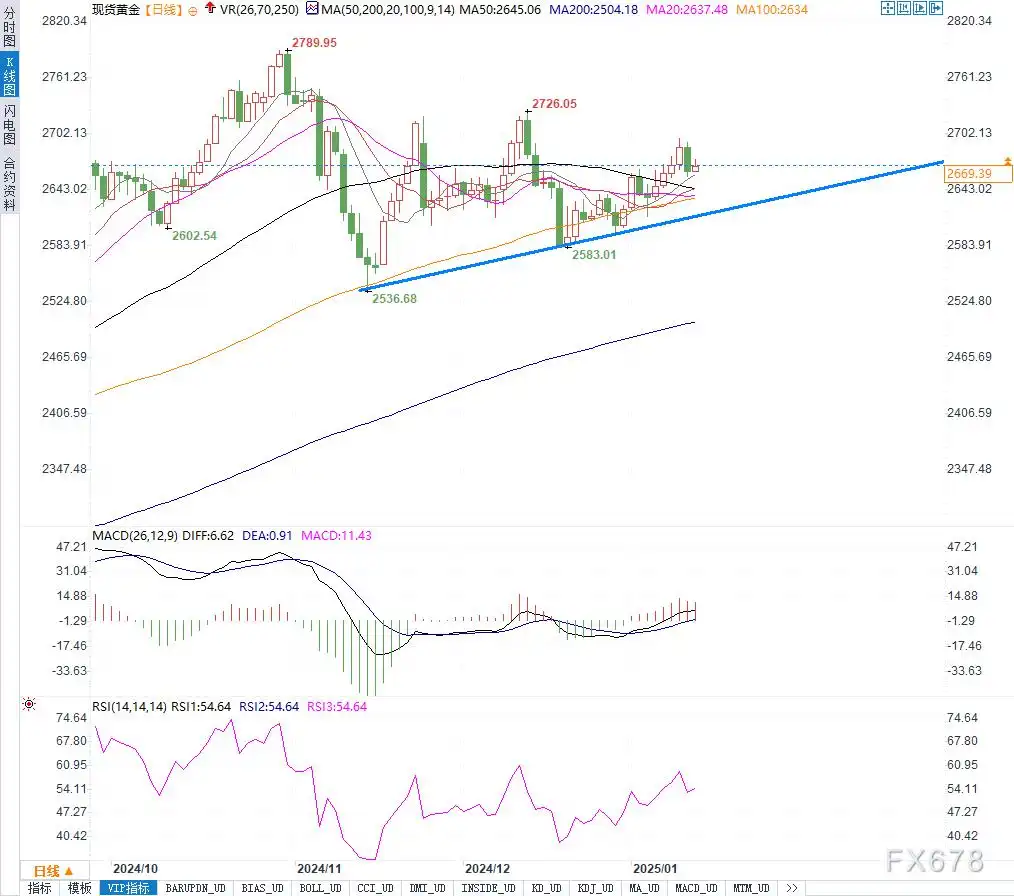
Task: Click the MA100:2634 value
Action: (x=771, y=10)
